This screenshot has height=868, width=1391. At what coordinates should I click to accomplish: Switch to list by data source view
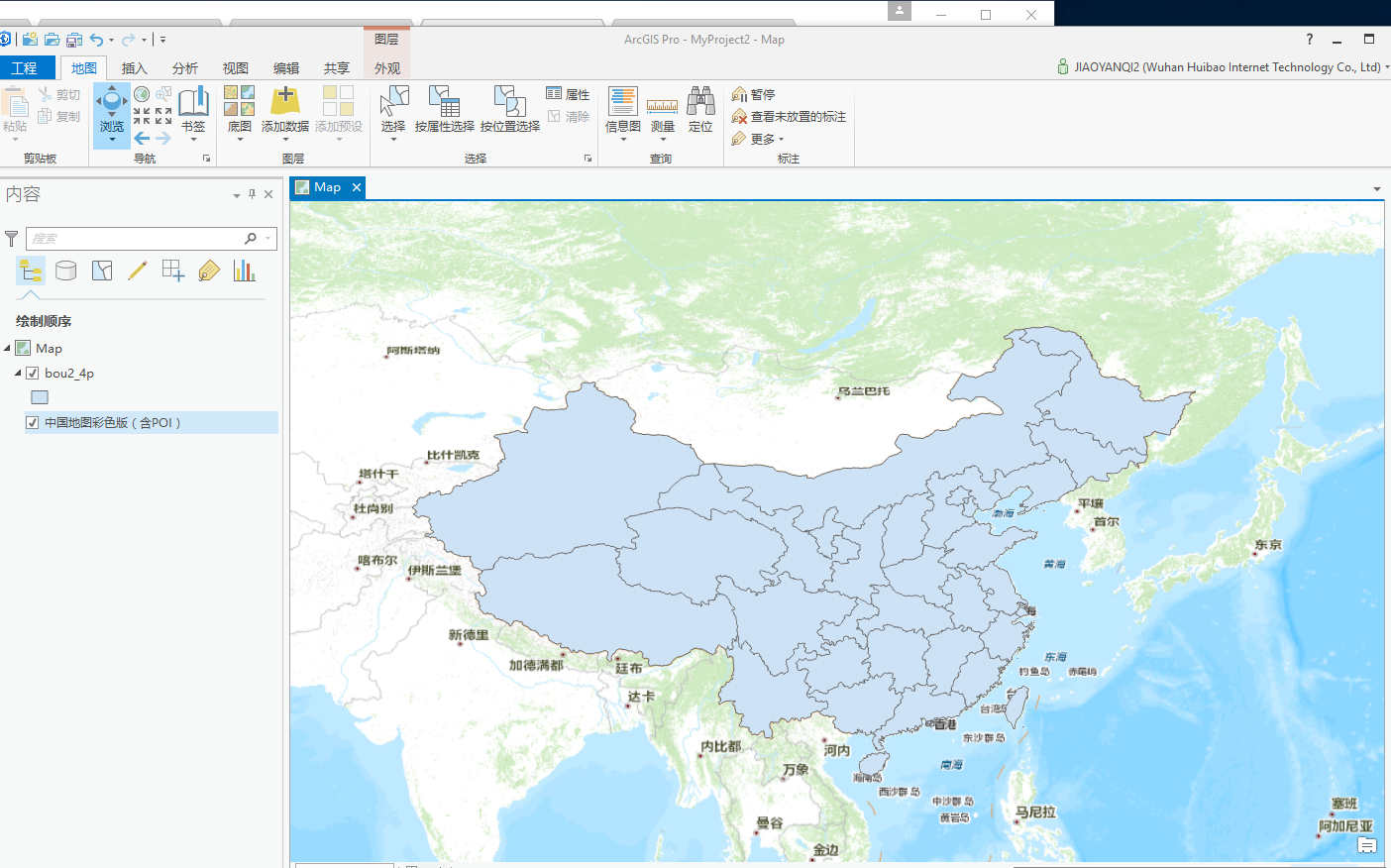[x=66, y=271]
